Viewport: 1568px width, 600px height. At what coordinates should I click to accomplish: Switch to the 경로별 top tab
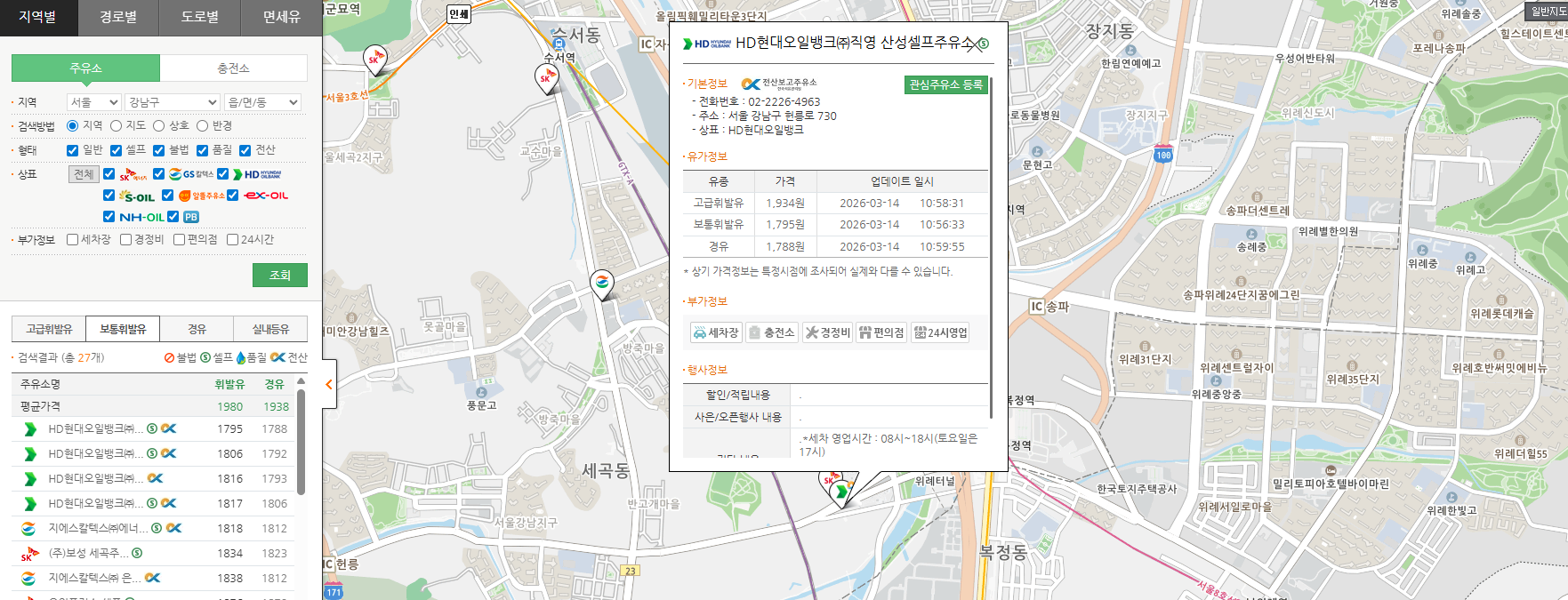click(118, 17)
